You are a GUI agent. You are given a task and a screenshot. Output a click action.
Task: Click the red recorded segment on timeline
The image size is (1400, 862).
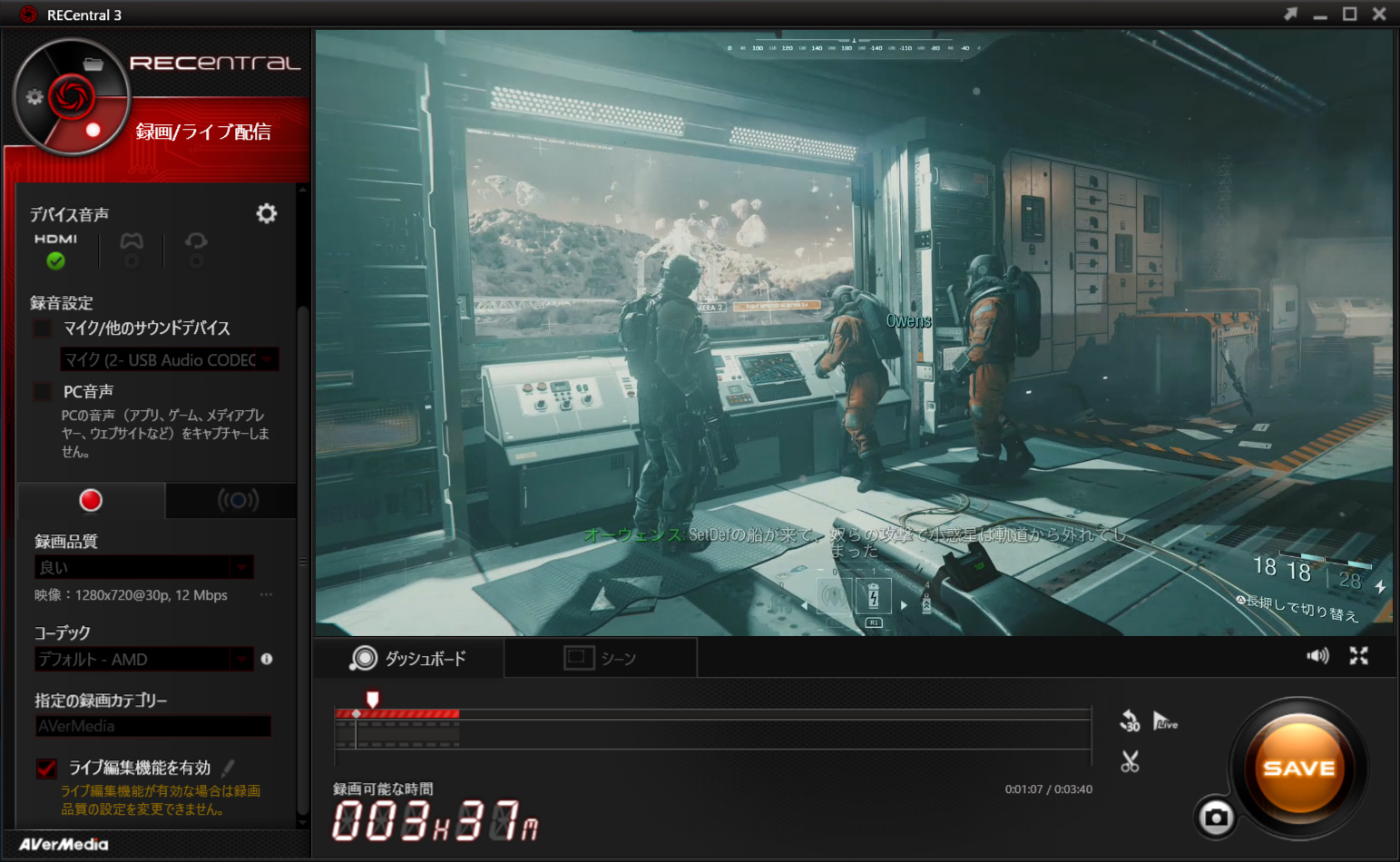(397, 714)
